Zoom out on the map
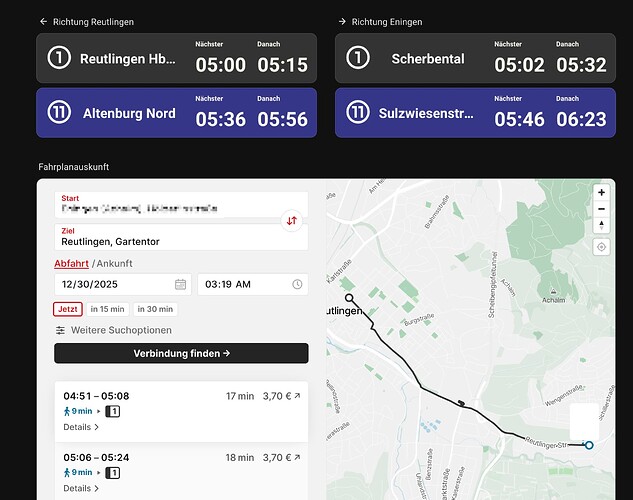This screenshot has height=500, width=633. pyautogui.click(x=601, y=209)
